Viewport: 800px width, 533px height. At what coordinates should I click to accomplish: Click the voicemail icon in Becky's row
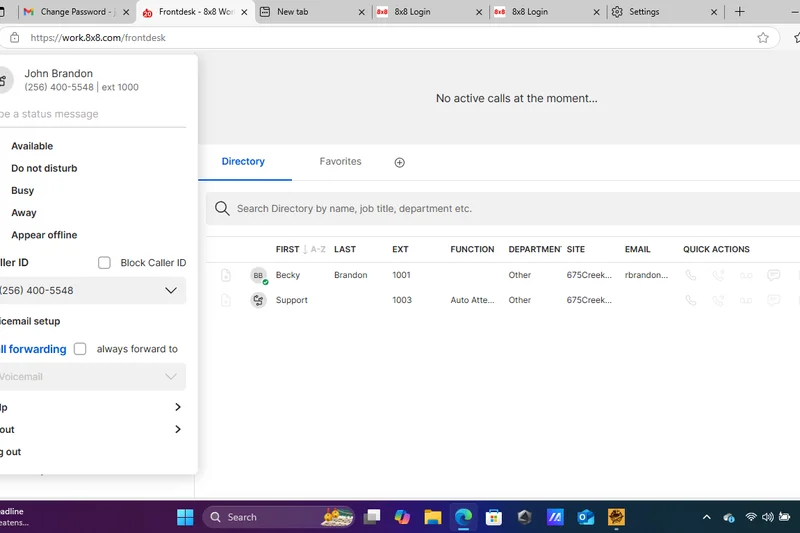click(x=746, y=275)
